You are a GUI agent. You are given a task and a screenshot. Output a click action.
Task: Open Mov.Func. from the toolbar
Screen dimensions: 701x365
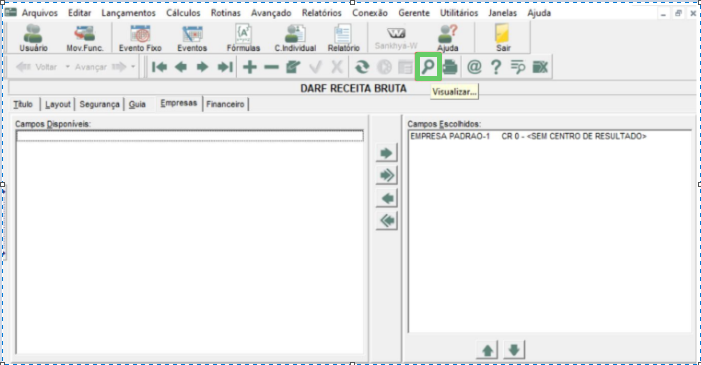(84, 38)
